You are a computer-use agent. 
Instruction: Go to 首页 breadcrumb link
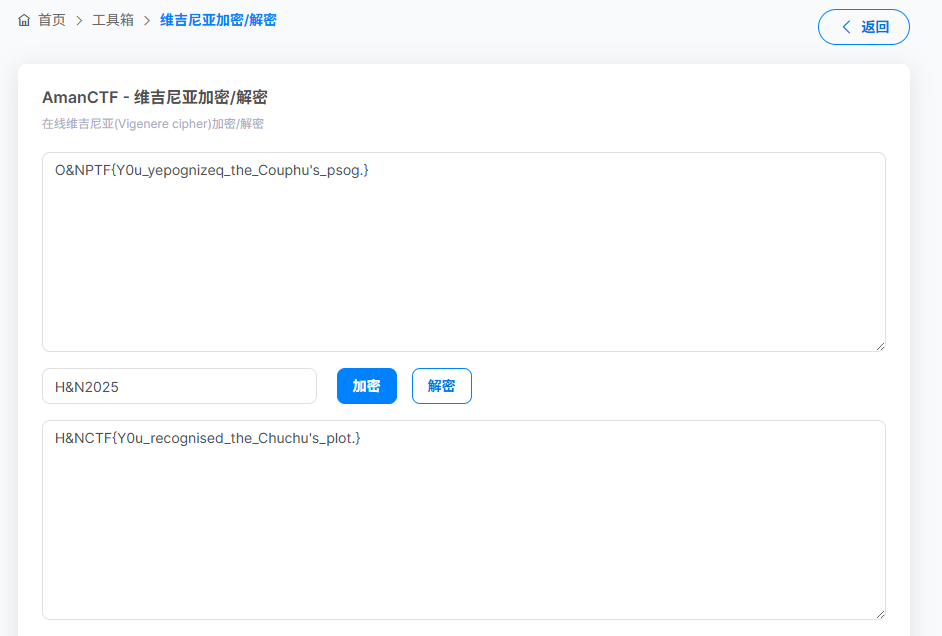[52, 20]
